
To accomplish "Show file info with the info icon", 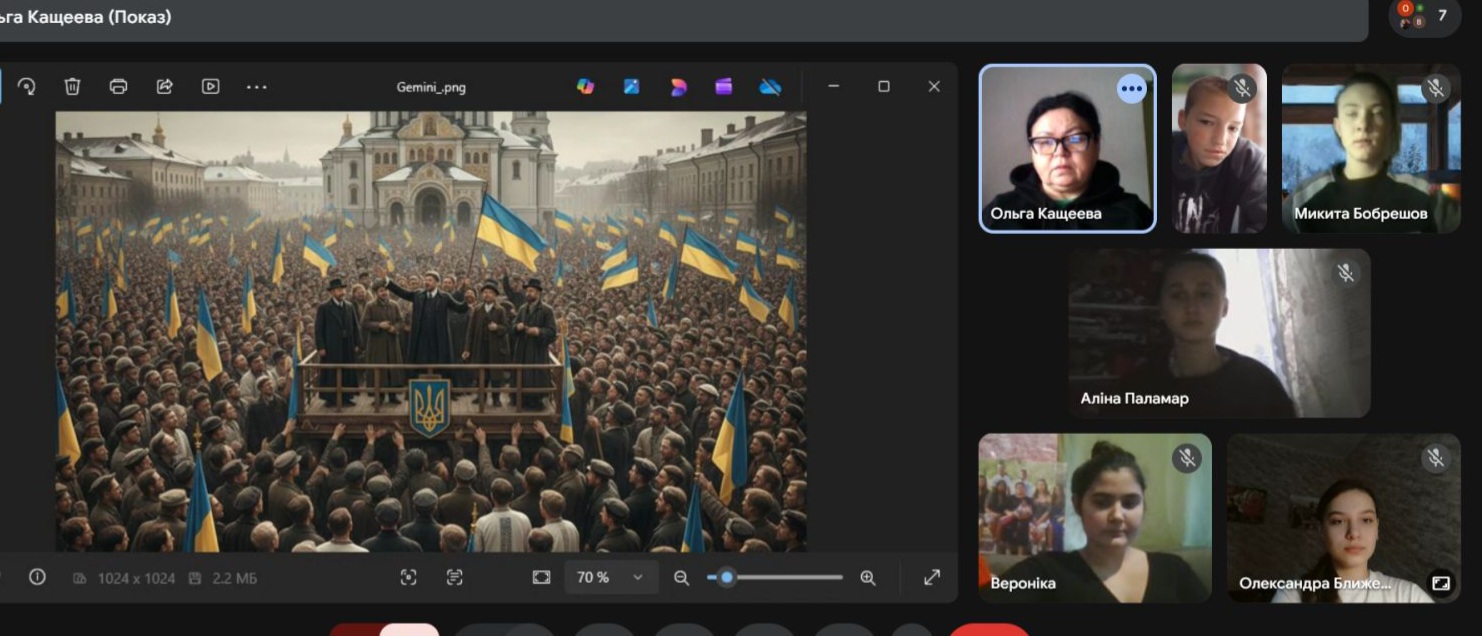I will click(x=37, y=577).
